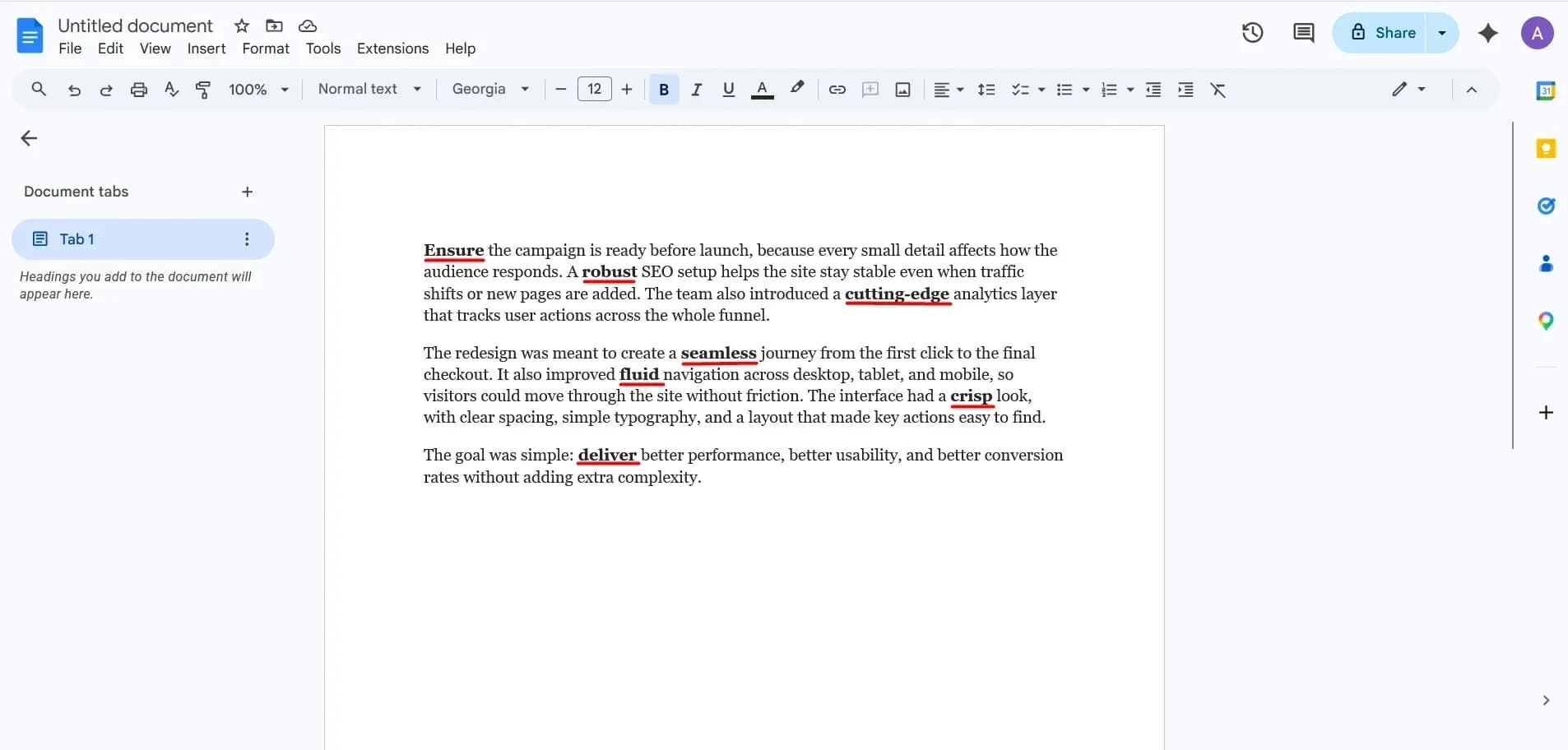Toggle underline formatting
1568x750 pixels.
coord(728,90)
